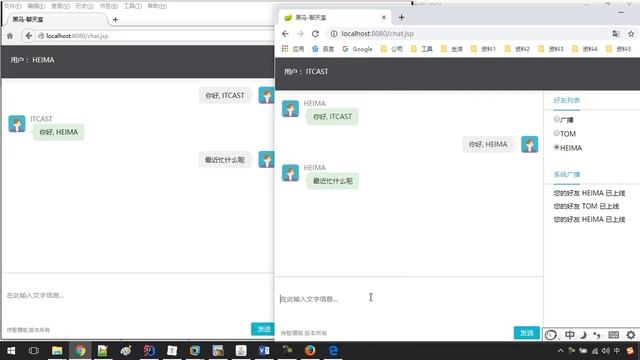Toggle the IME moon icon
The image size is (640, 360).
point(583,335)
